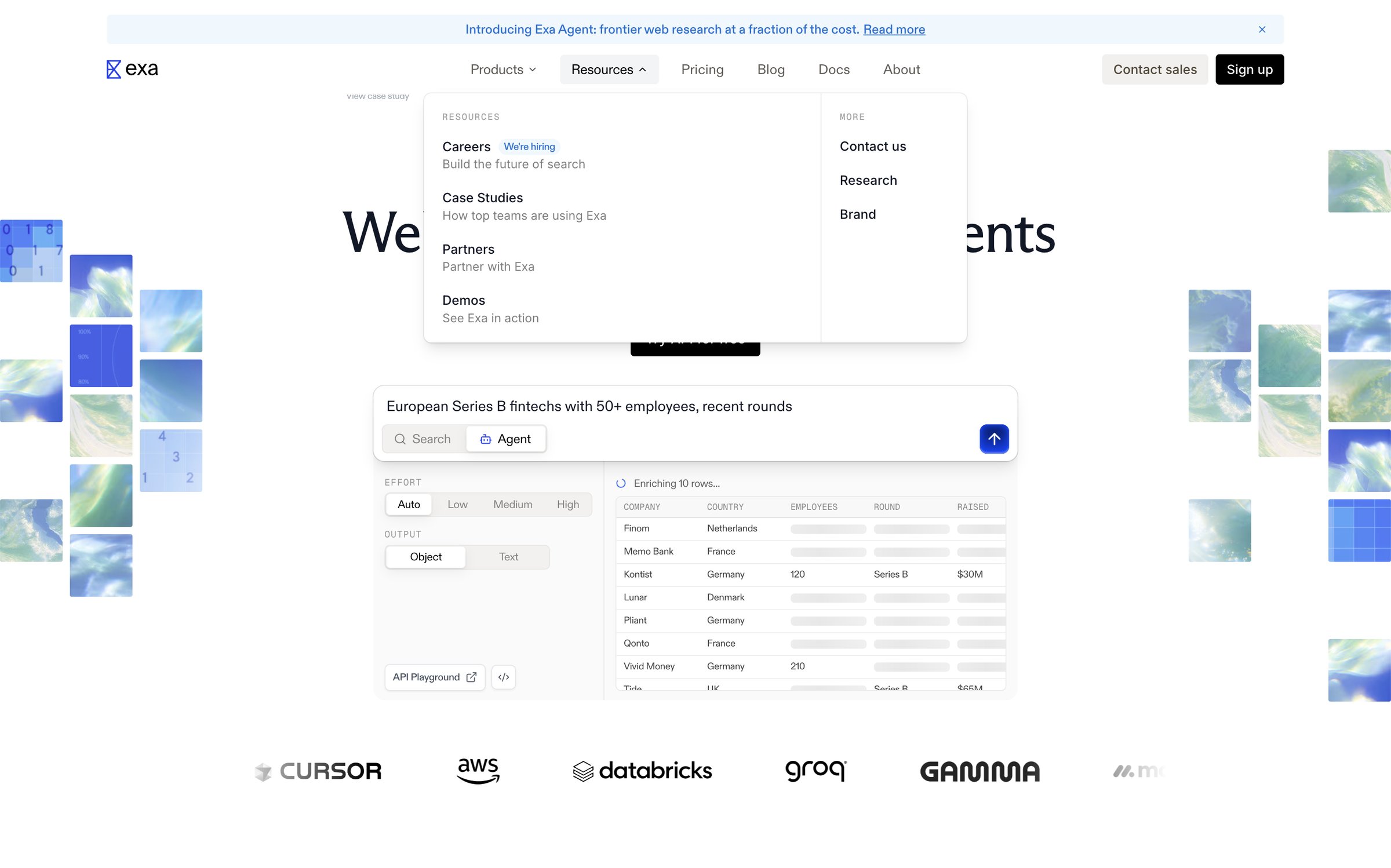The image size is (1391, 868).
Task: Click the tile showing numbers 4 3 1 2
Action: (170, 461)
